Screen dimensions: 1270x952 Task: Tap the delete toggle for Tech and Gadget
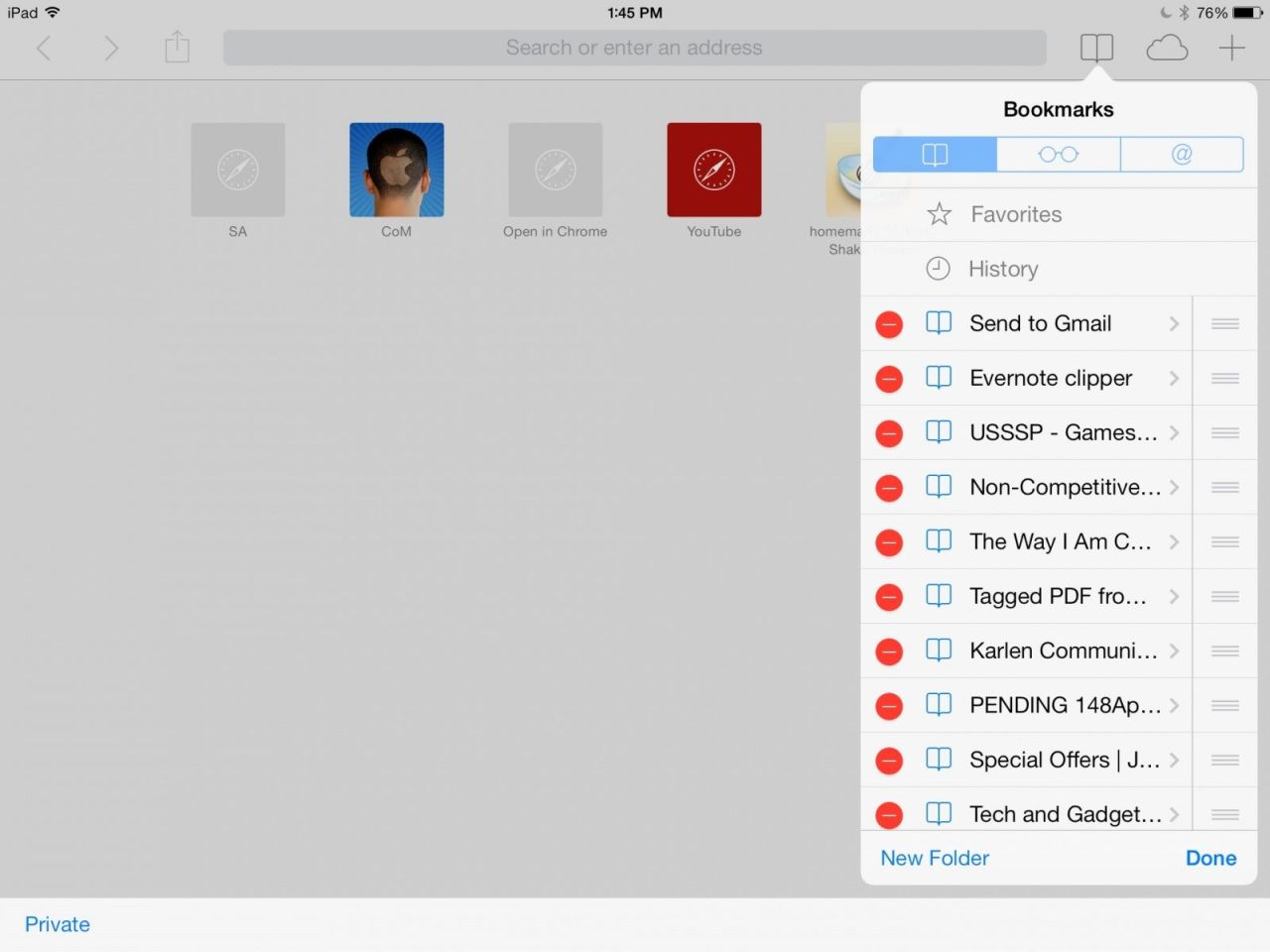tap(888, 813)
